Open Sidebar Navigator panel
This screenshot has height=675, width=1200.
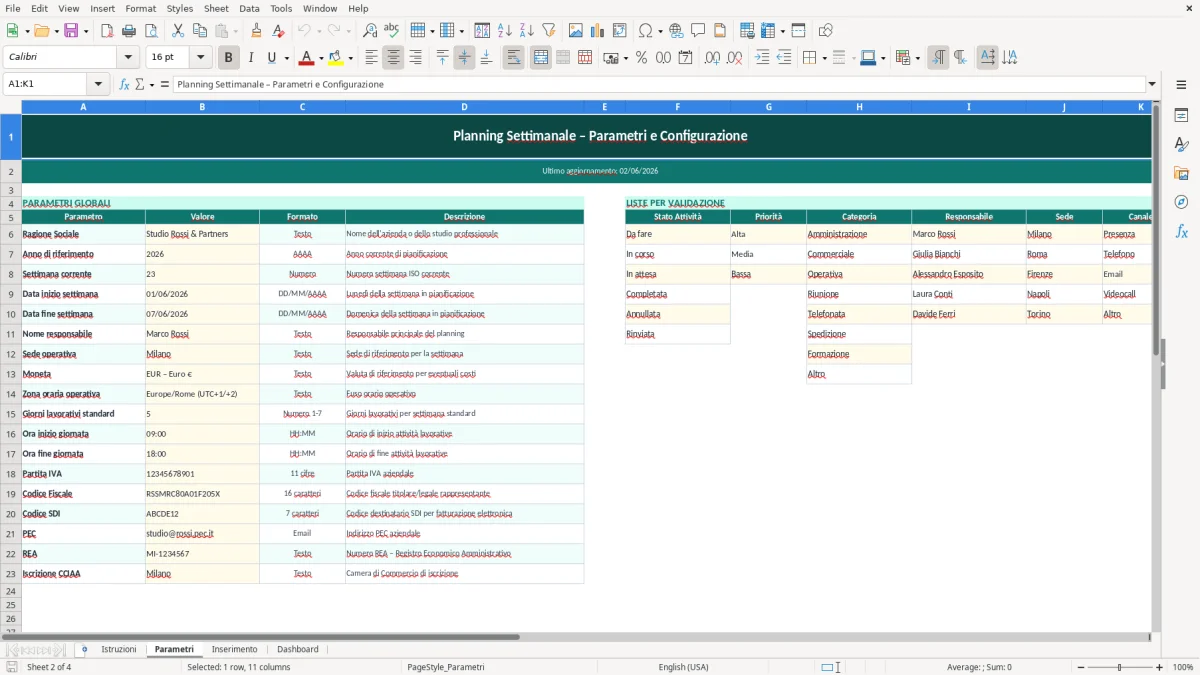click(x=1181, y=203)
